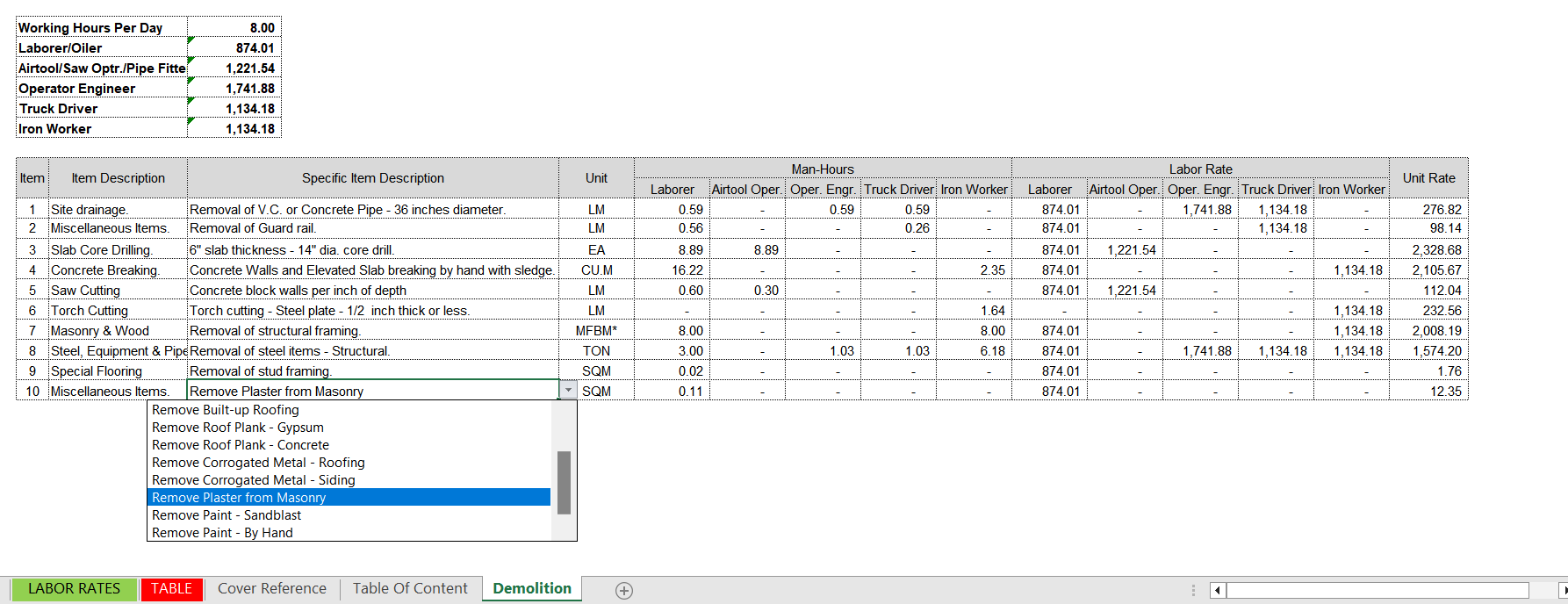The image size is (1568, 604).
Task: Switch to the LABOR RATES sheet tab
Action: (x=74, y=589)
